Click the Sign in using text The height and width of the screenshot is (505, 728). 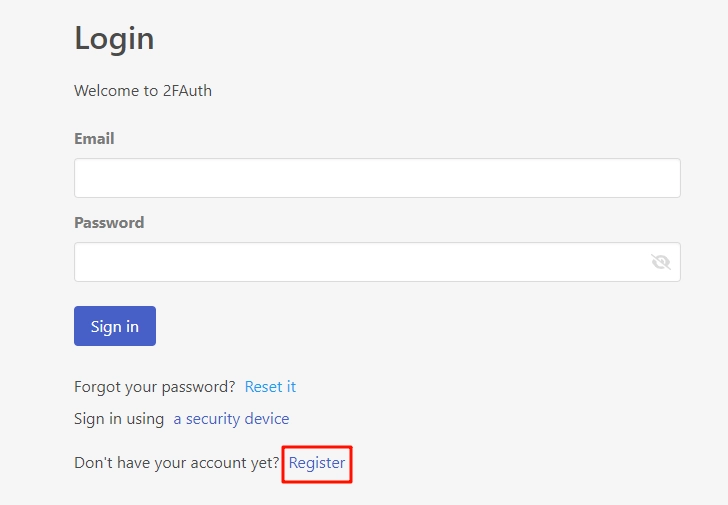click(x=119, y=419)
